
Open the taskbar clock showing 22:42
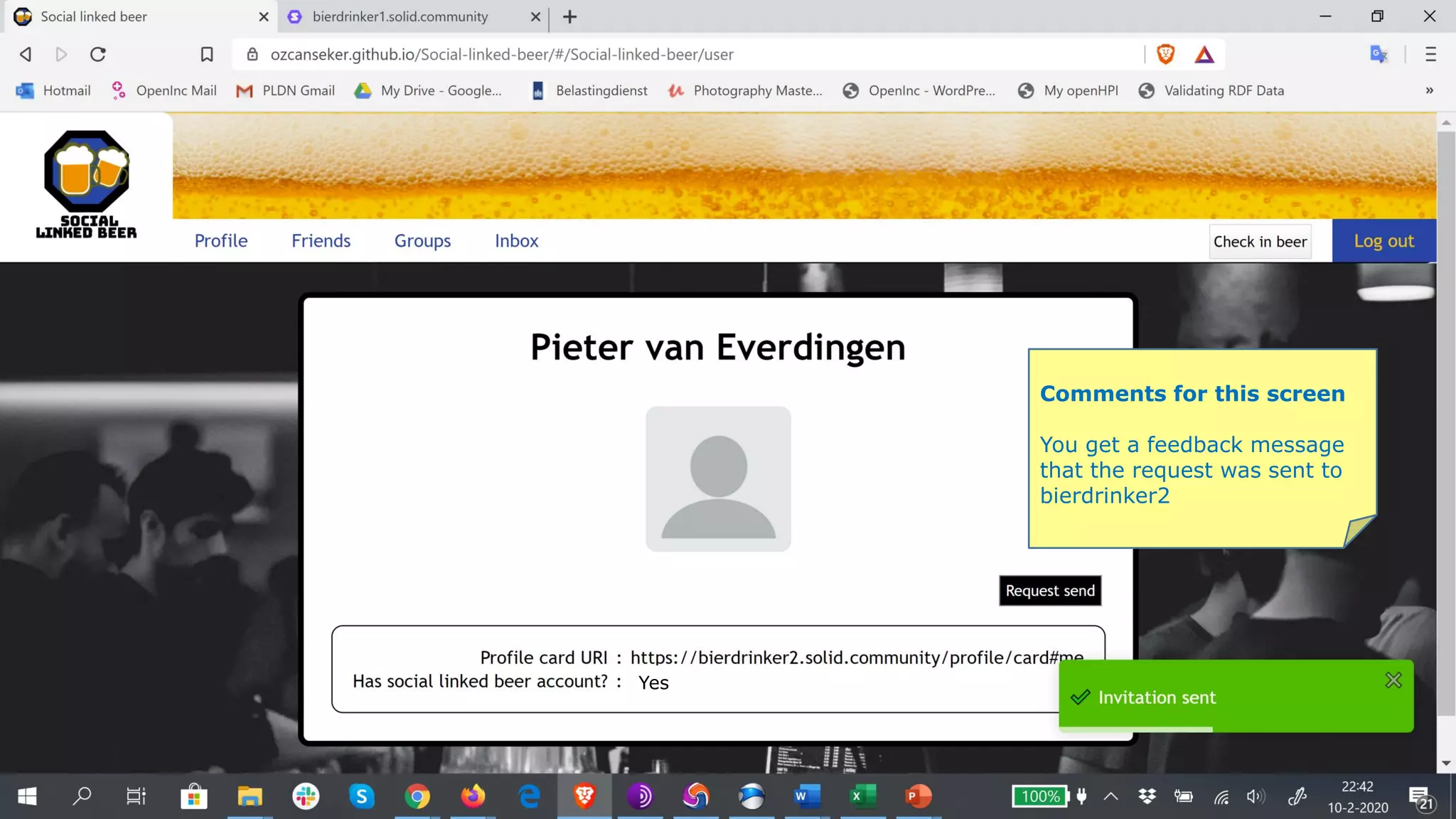(x=1358, y=796)
